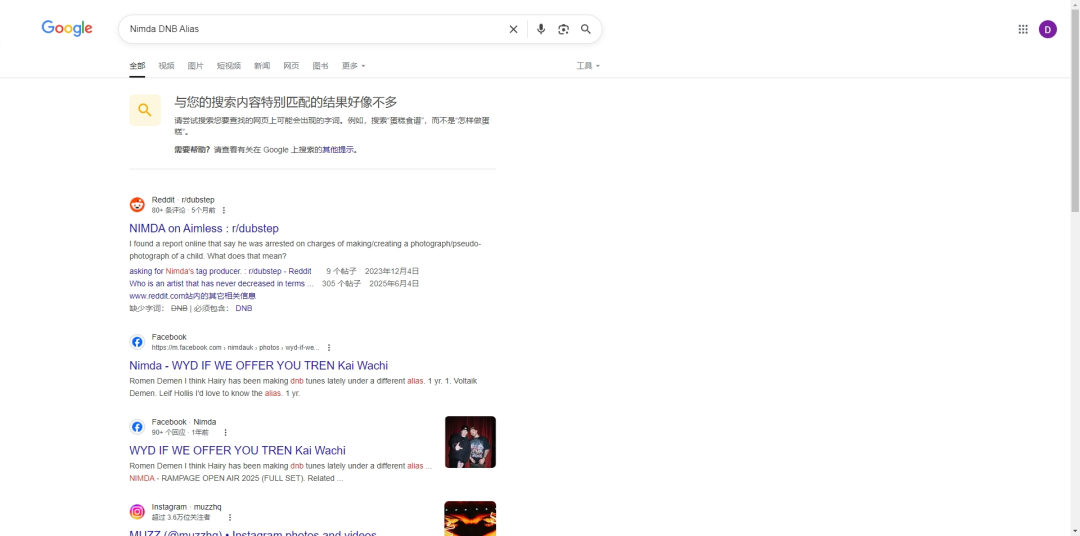Click the magnifier search button
Screen dimensions: 1080x536
585,29
